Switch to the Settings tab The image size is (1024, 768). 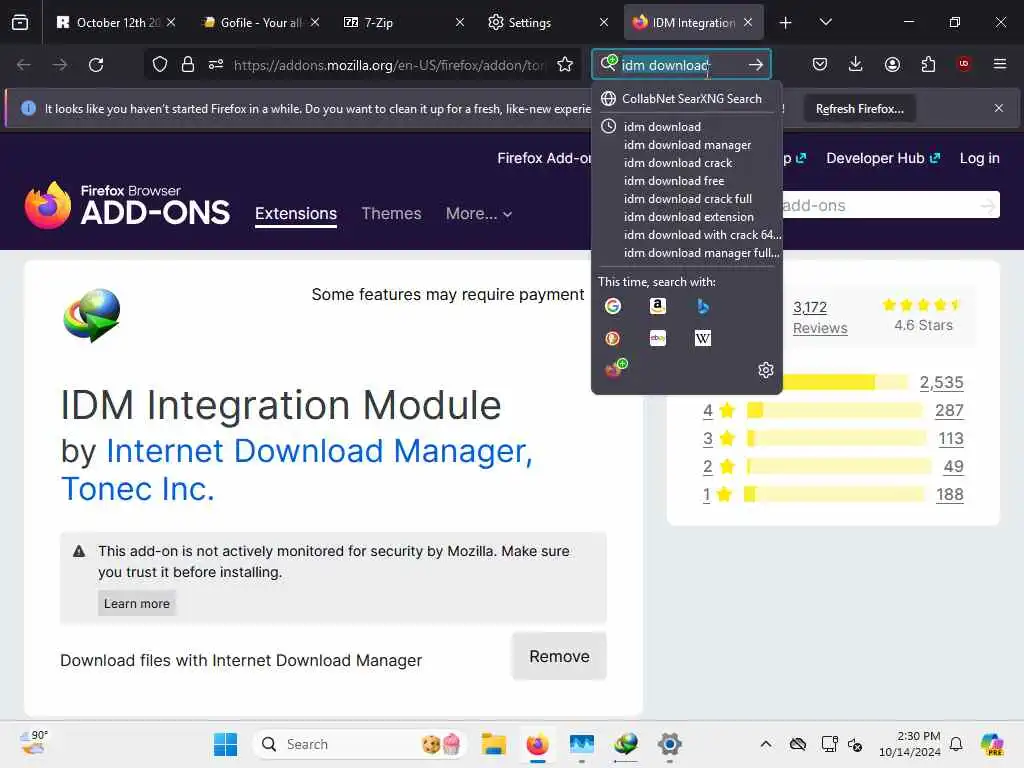pos(549,22)
